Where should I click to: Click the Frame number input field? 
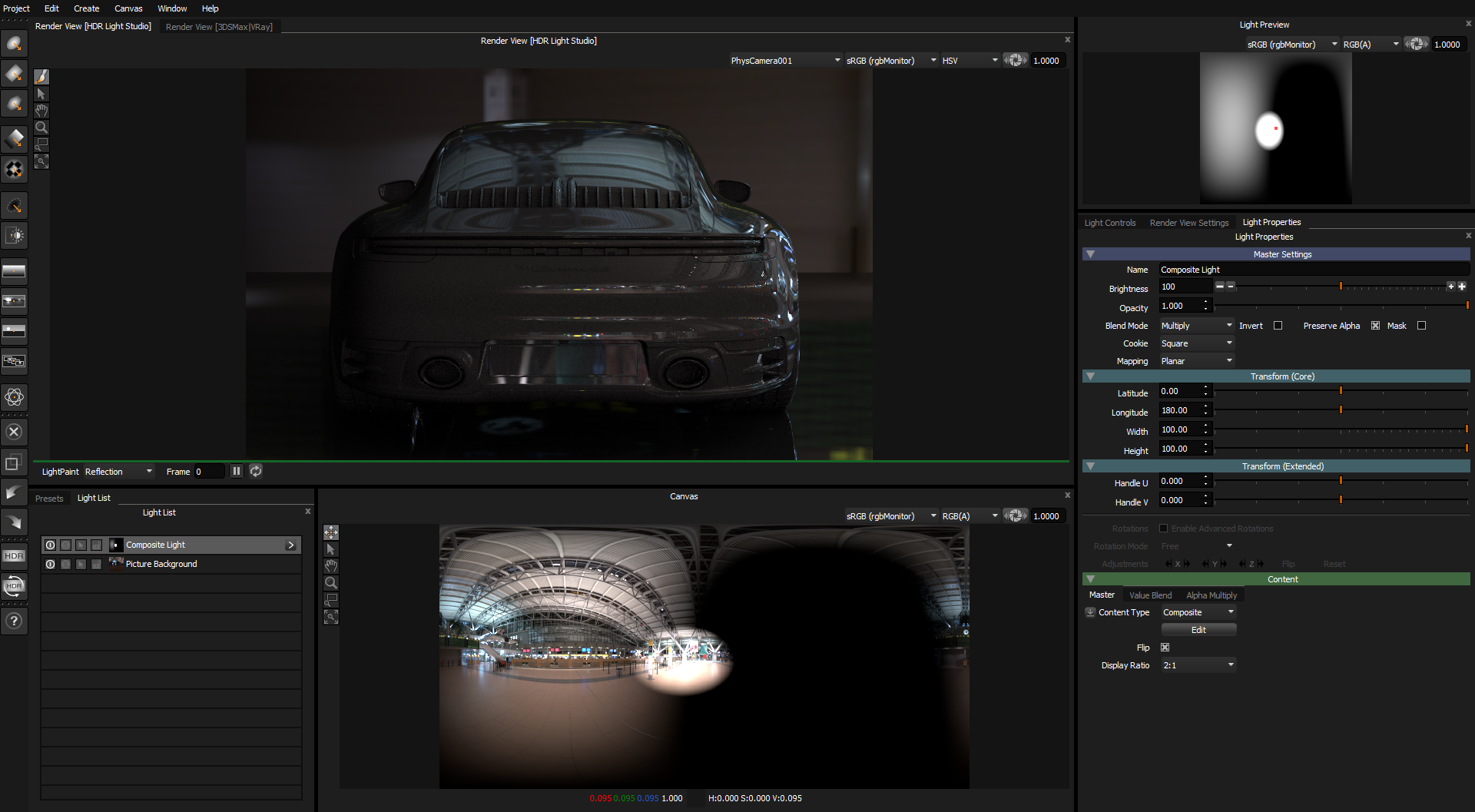pos(209,471)
